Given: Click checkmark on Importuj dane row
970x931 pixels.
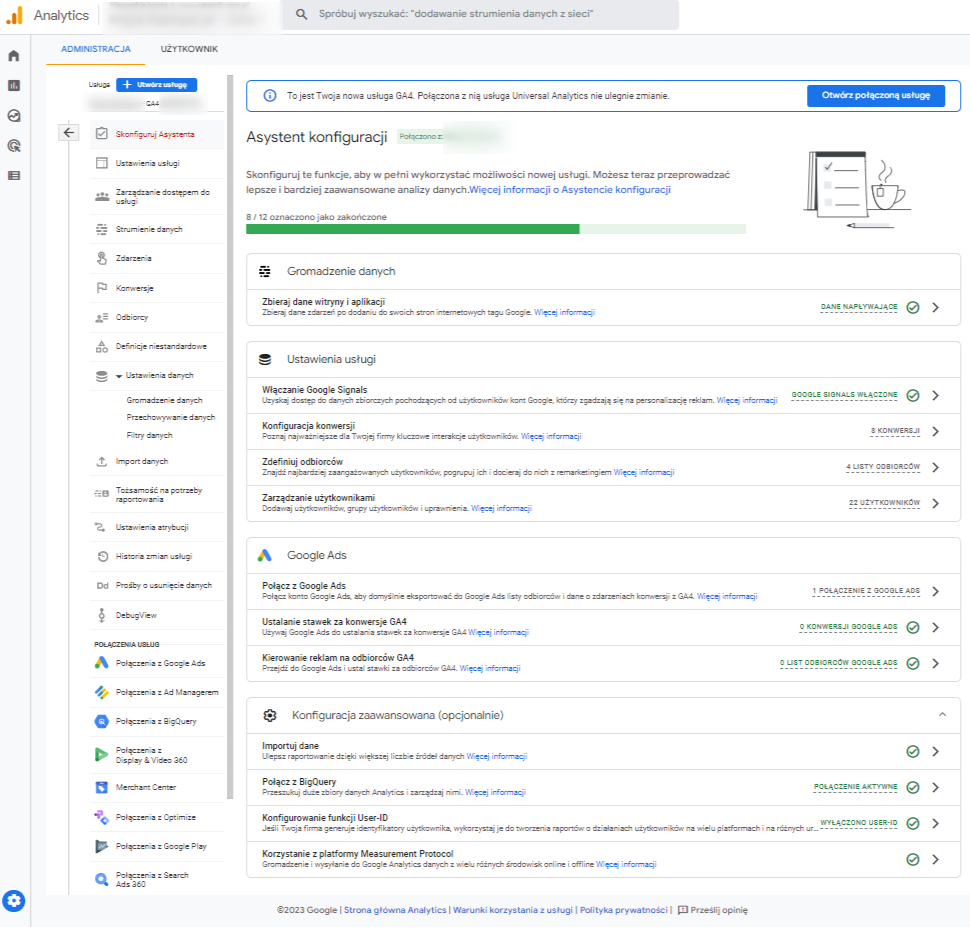Looking at the screenshot, I should [912, 751].
